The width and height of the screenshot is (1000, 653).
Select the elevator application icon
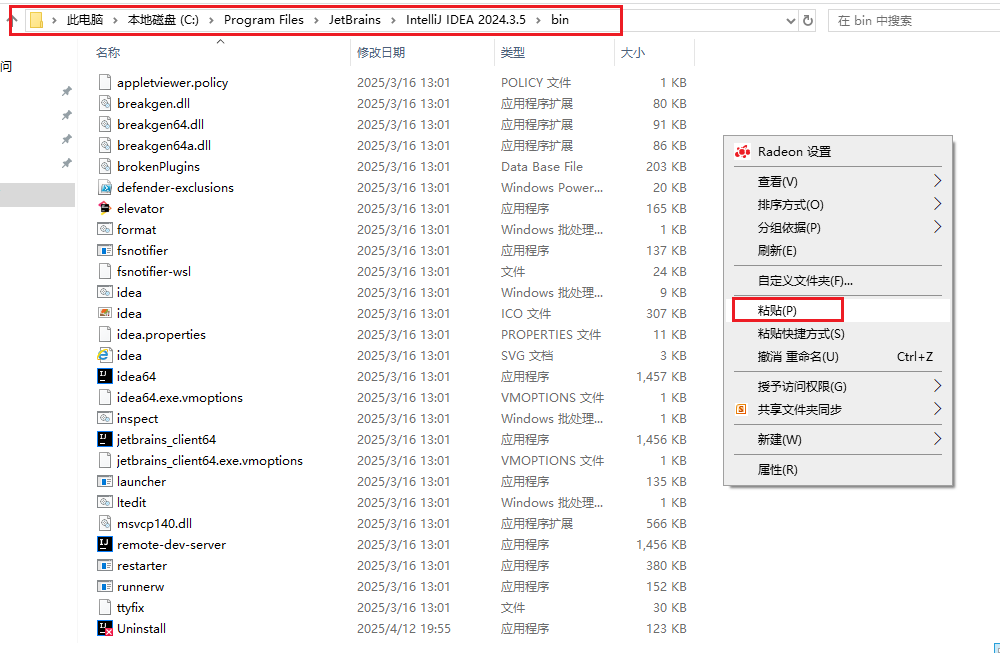(x=105, y=208)
